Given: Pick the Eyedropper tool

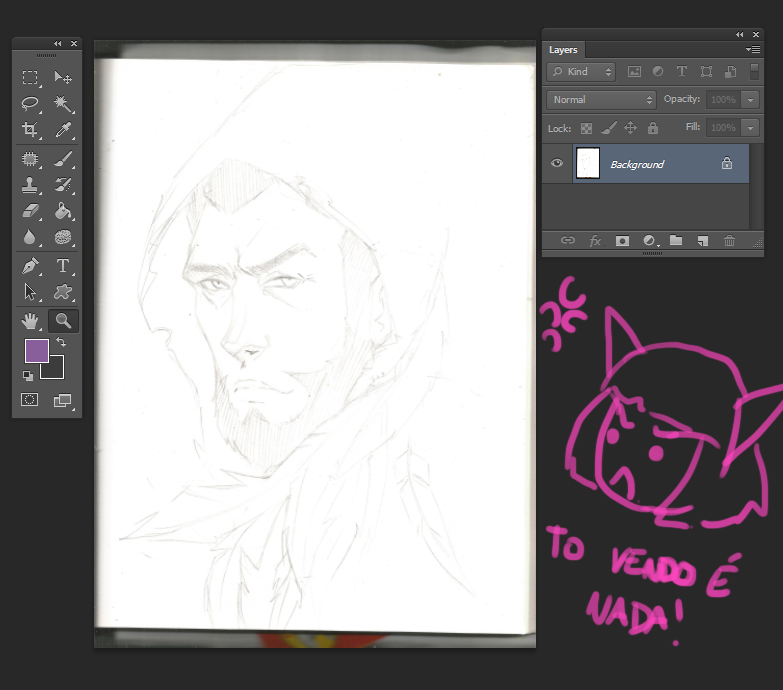Looking at the screenshot, I should (62, 130).
